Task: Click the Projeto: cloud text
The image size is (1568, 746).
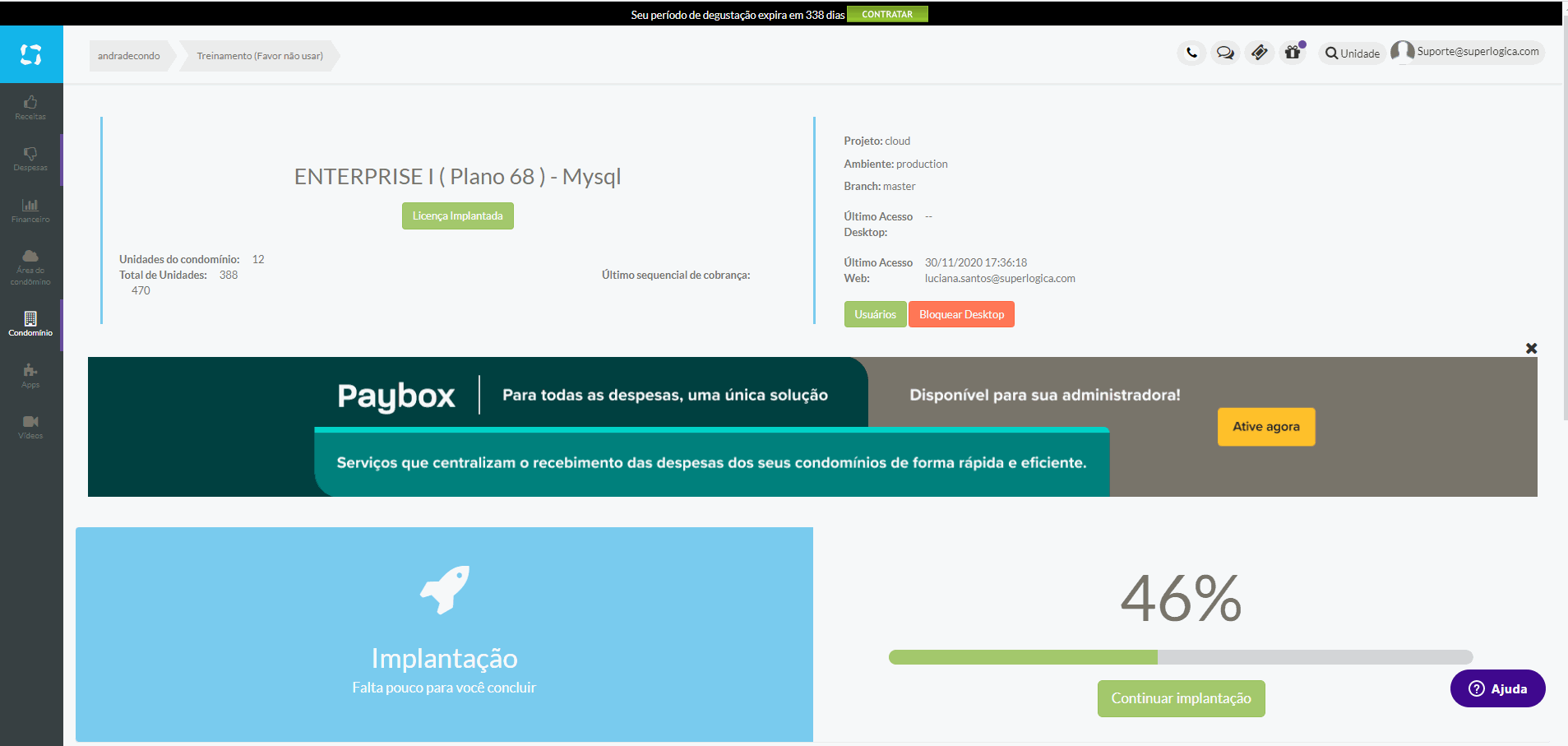Action: [x=877, y=141]
